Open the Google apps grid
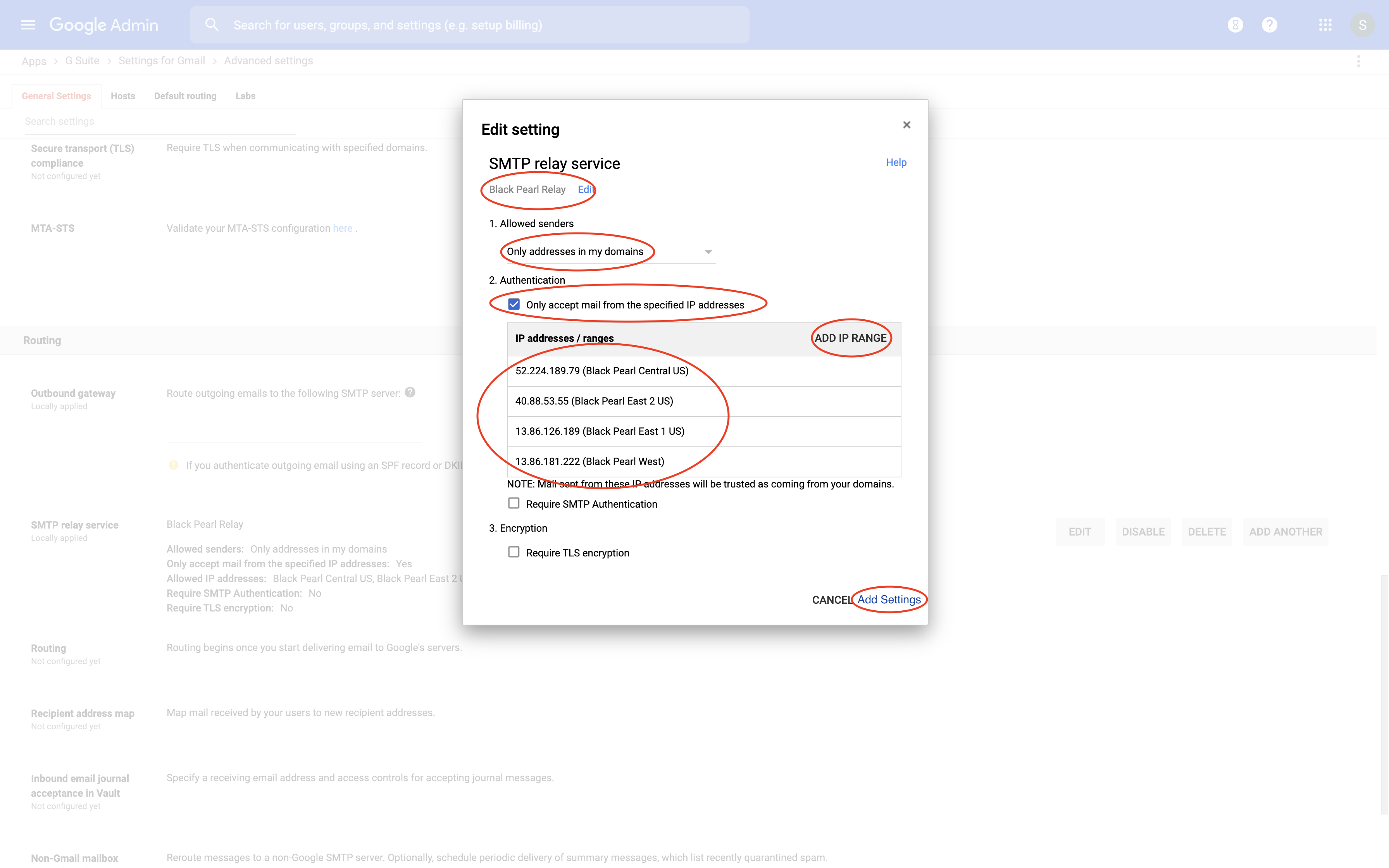The image size is (1389, 868). point(1325,25)
